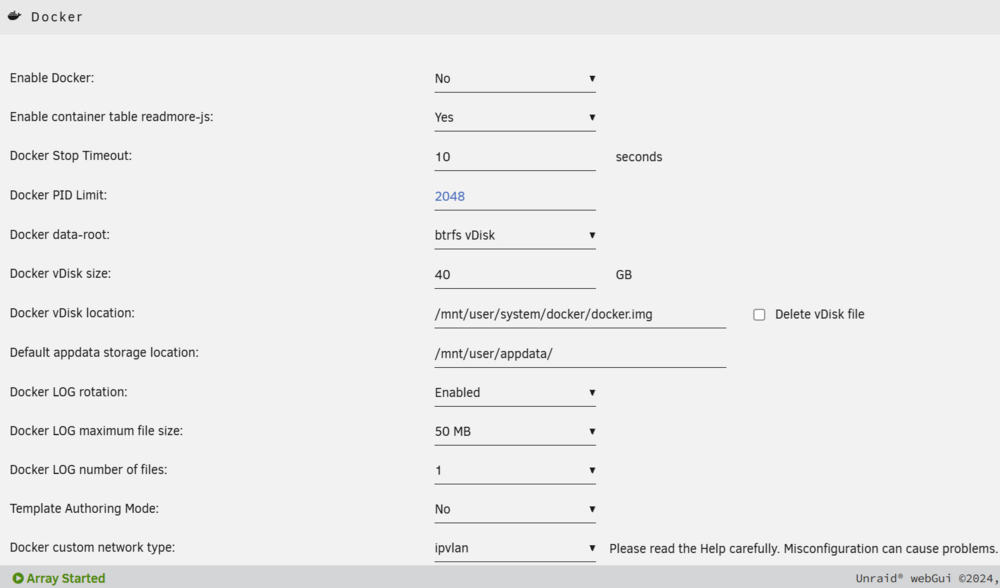Open Docker LOG number of files dropdown
Screen dimensions: 1000x588
[515, 471]
